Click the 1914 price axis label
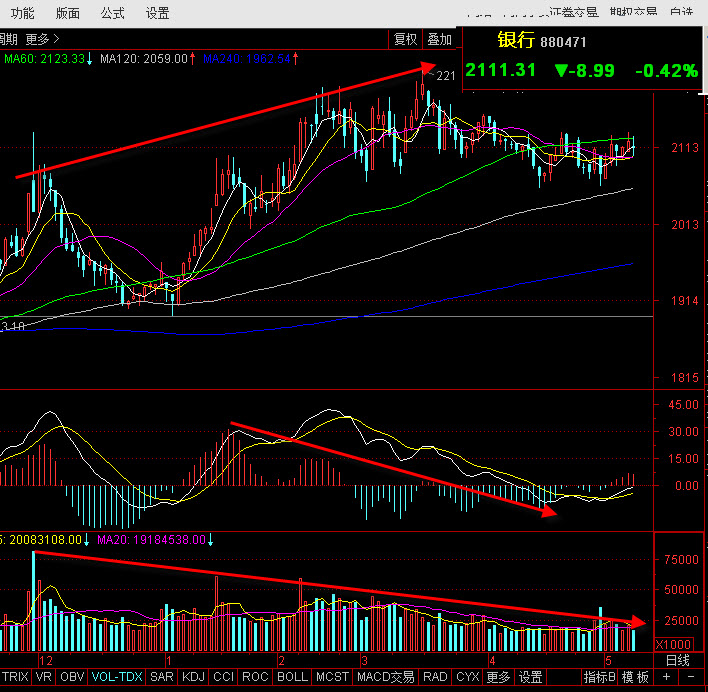The height and width of the screenshot is (692, 708). coord(685,301)
